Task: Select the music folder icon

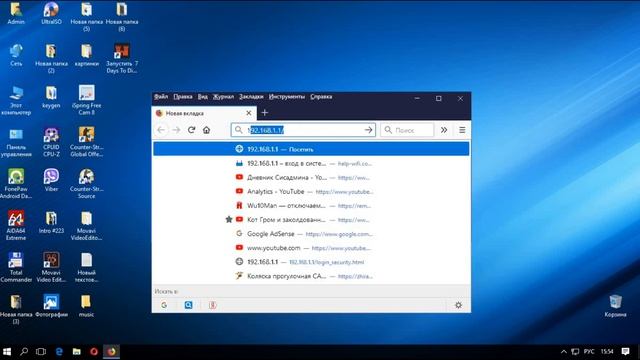Action: pyautogui.click(x=86, y=306)
